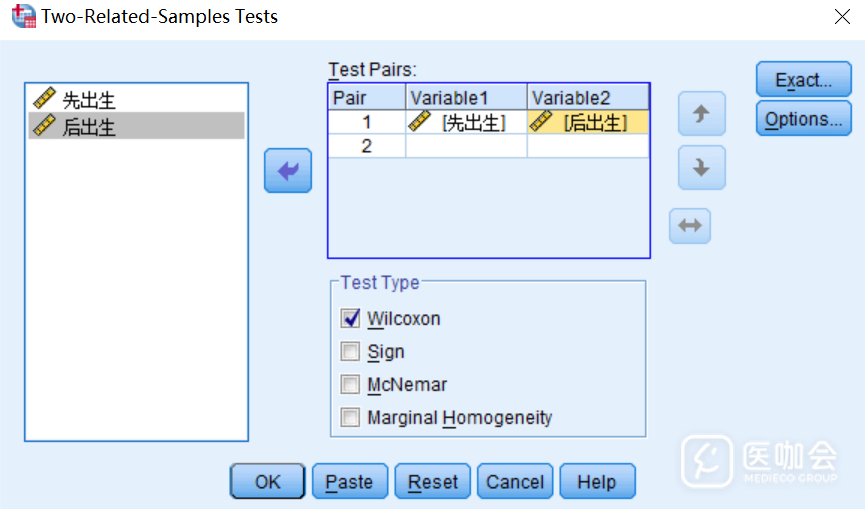Select the empty Variable1 cell in pair 2
865x509 pixels.
coord(466,147)
